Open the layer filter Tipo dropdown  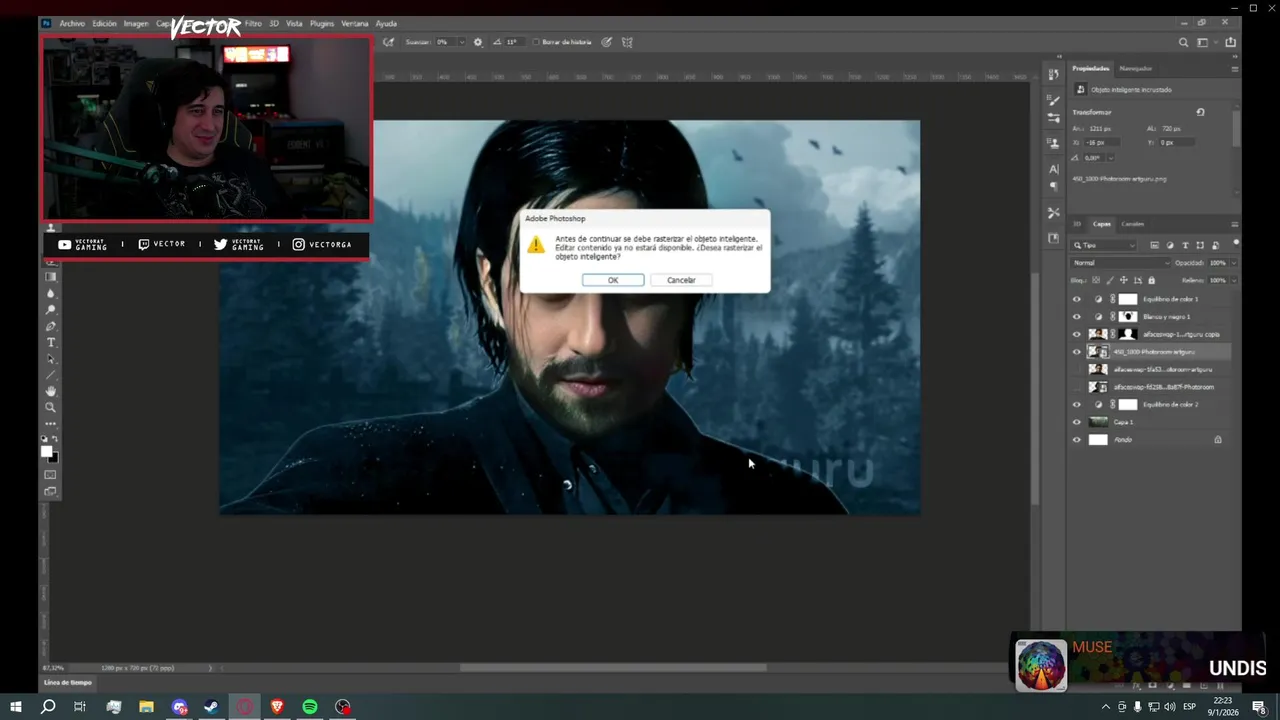tap(1104, 245)
